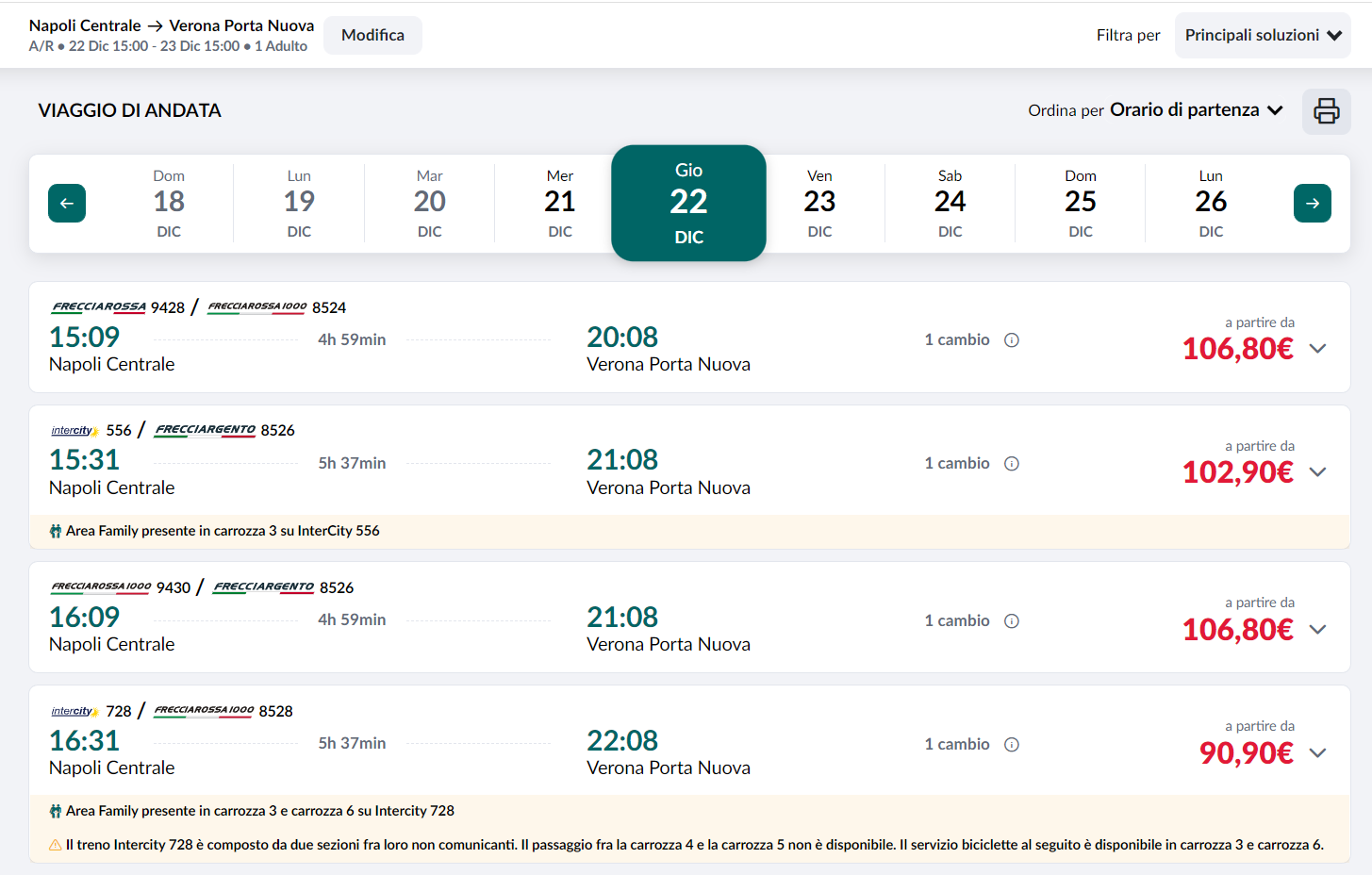Click VIAGGIO DI ANDATA heading
Screen dimensions: 1372x875
tap(130, 111)
